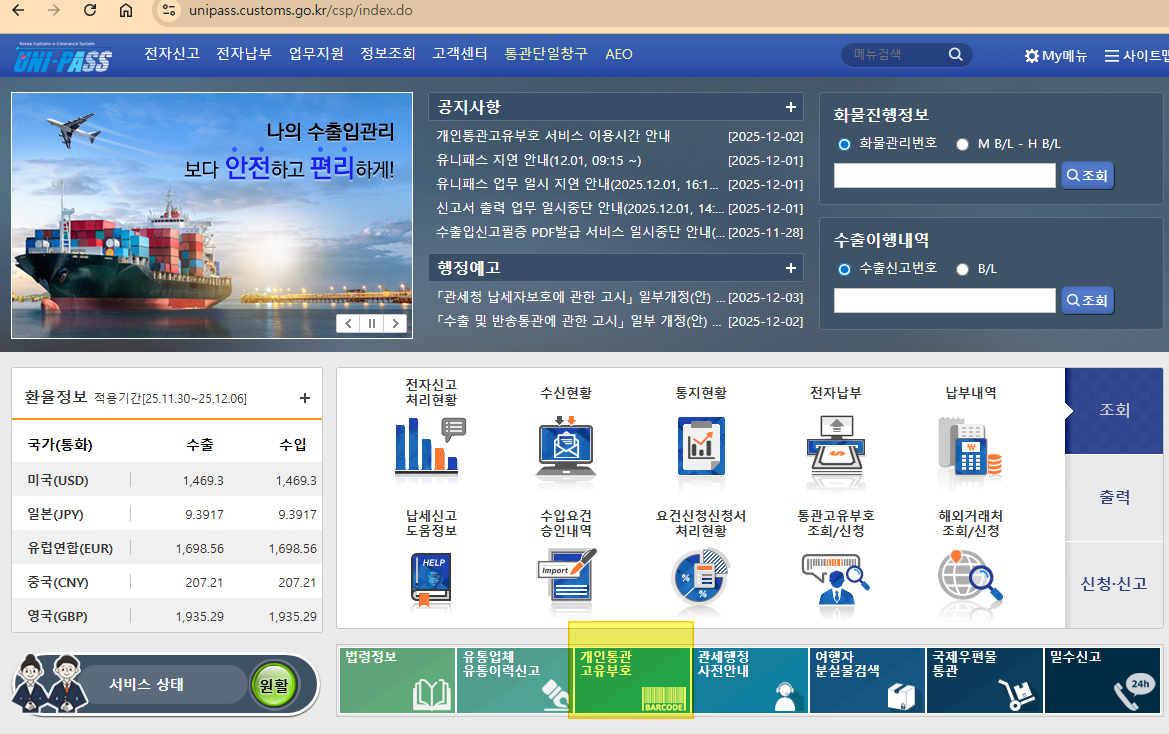Viewport: 1169px width, 734px height.
Task: Open notice 개인통관고유부호 서비스 이용시간 안내
Action: pyautogui.click(x=553, y=136)
